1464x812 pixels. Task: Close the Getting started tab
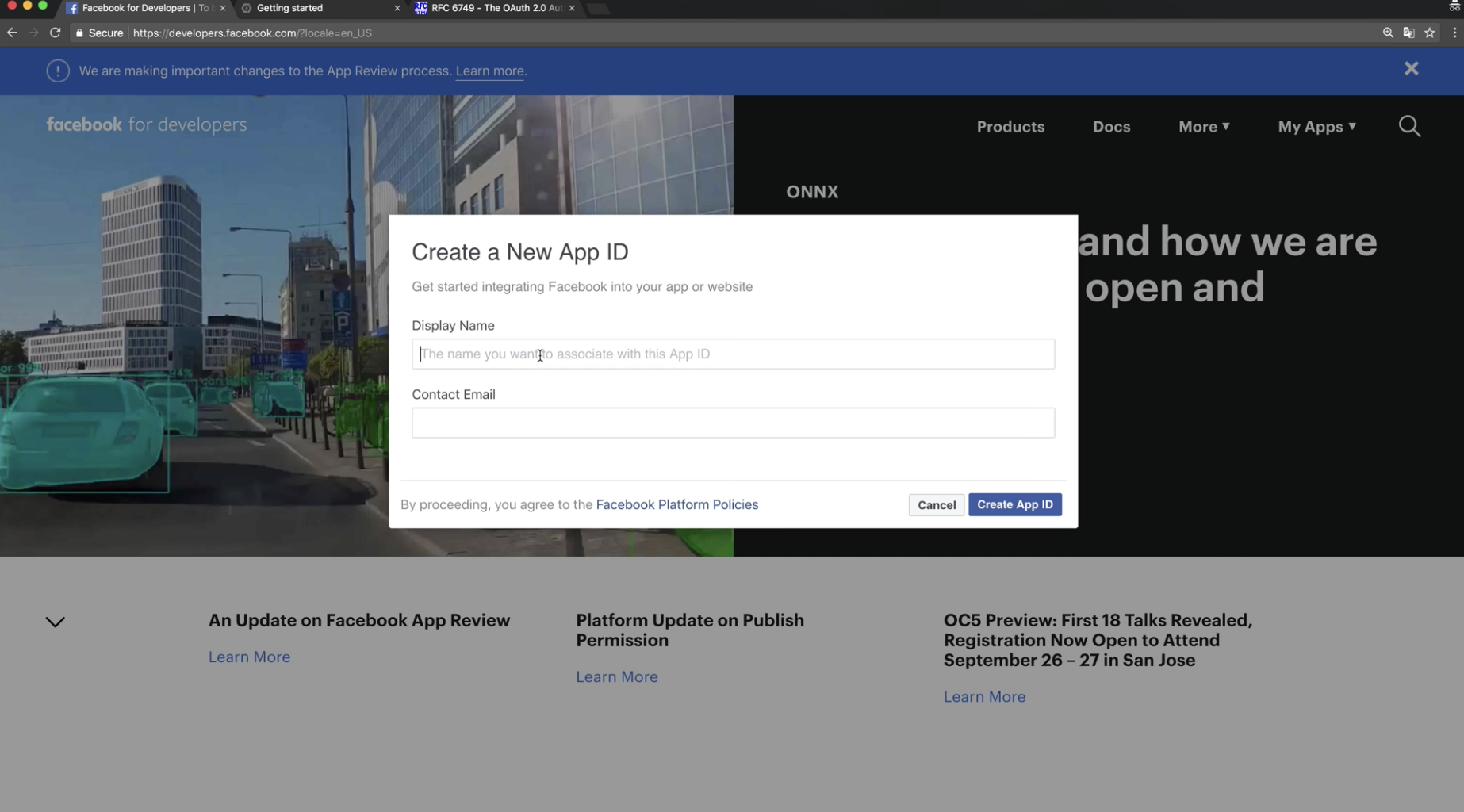[397, 8]
